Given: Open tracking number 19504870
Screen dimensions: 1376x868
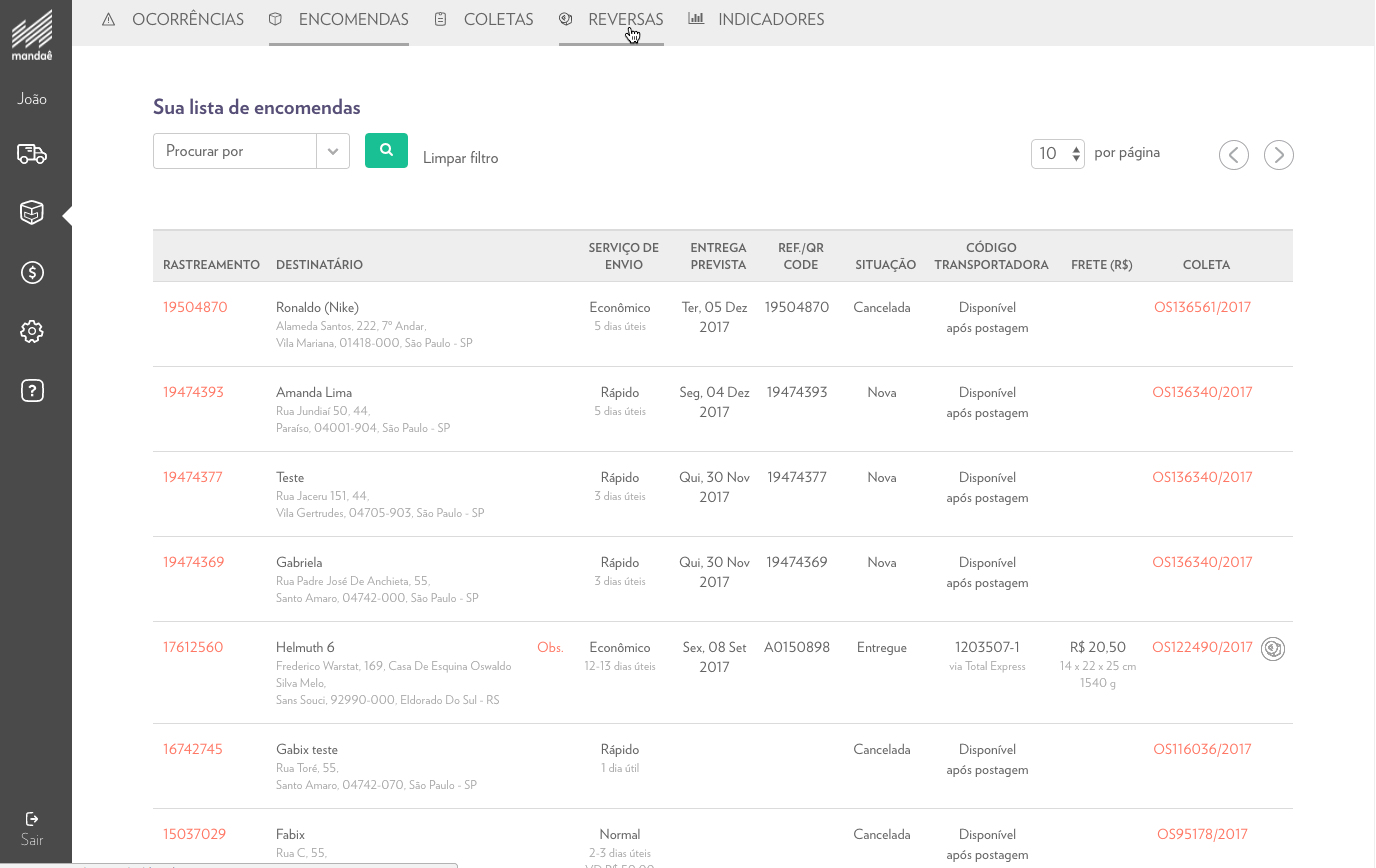Looking at the screenshot, I should (x=195, y=307).
